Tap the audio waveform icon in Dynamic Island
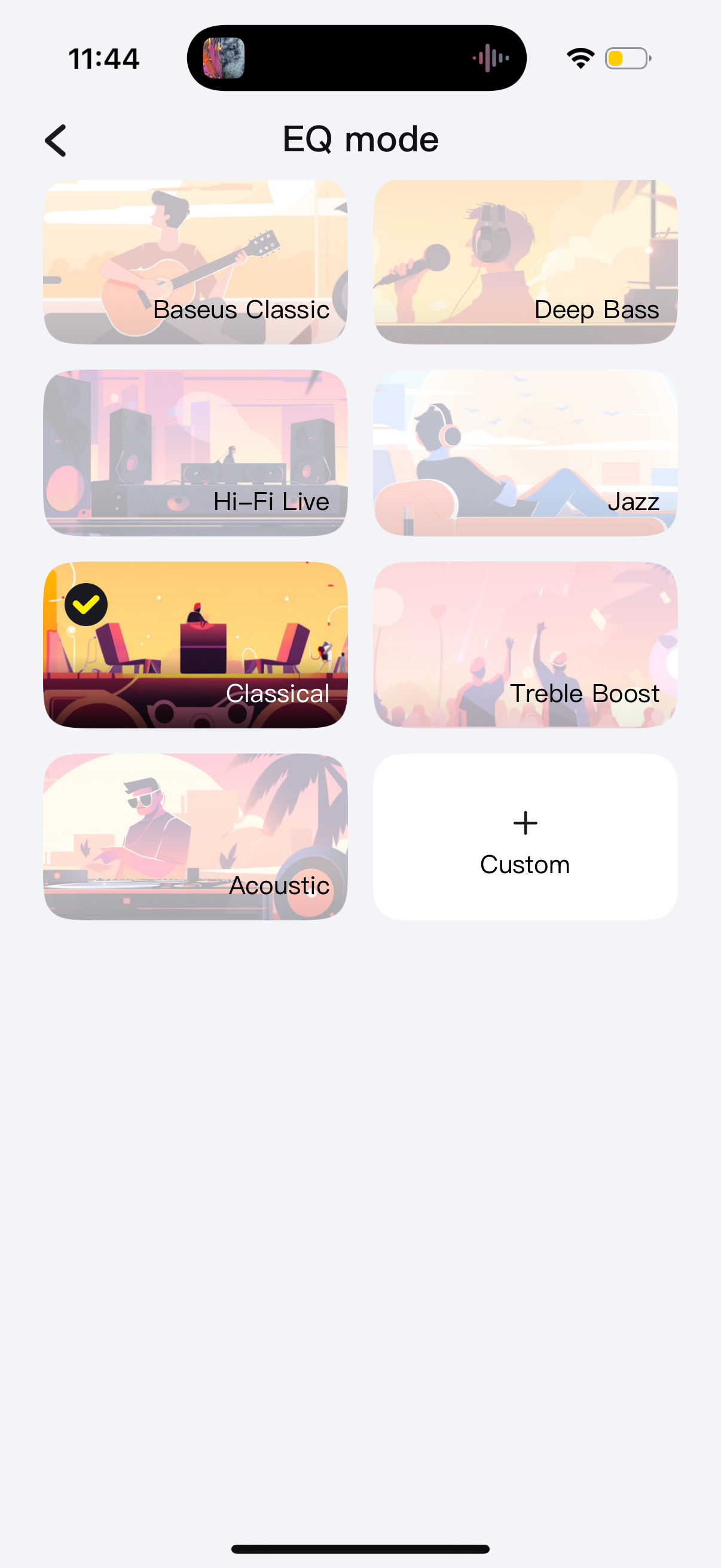This screenshot has height=1568, width=721. 491,59
